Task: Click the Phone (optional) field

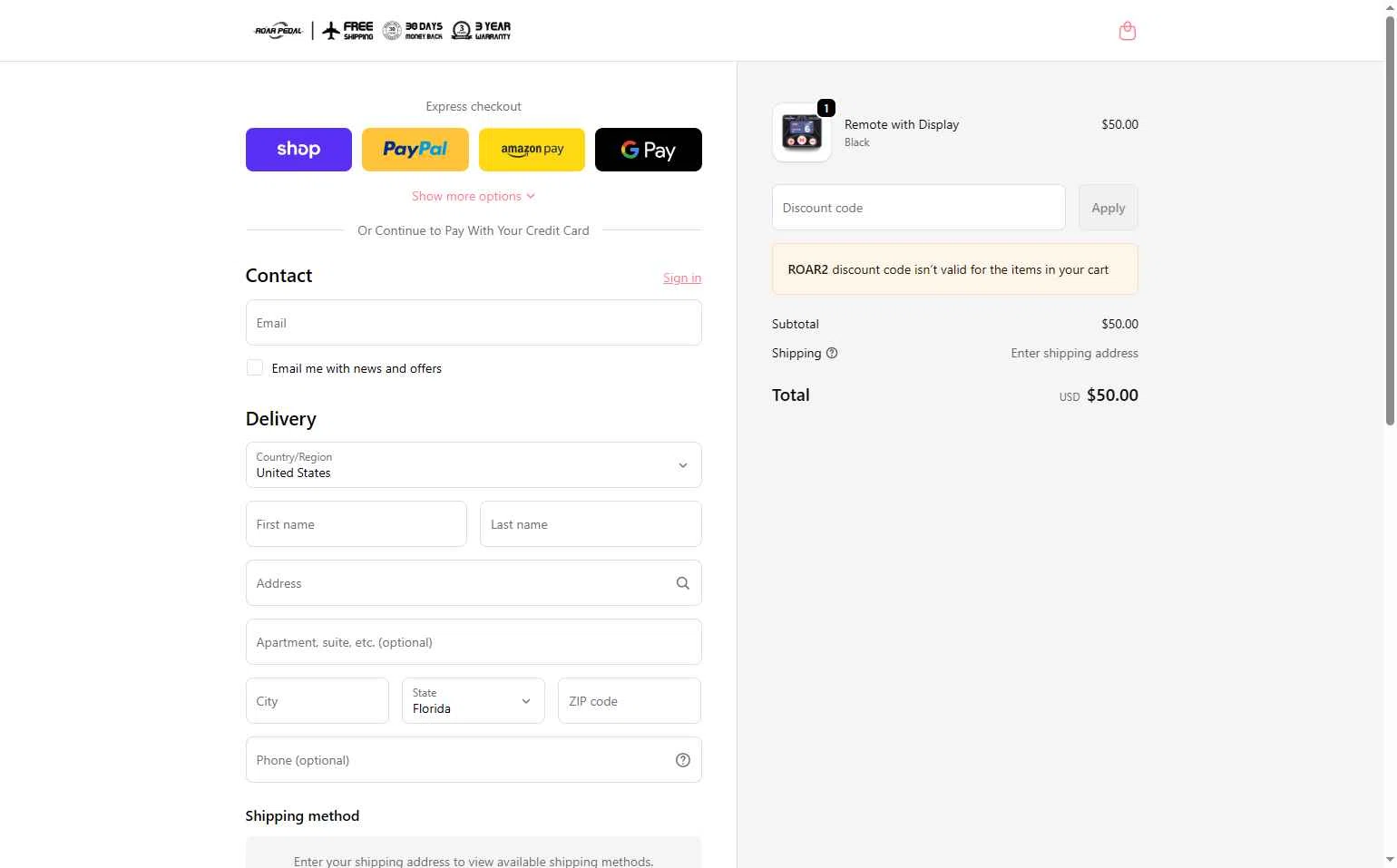Action: tap(474, 760)
